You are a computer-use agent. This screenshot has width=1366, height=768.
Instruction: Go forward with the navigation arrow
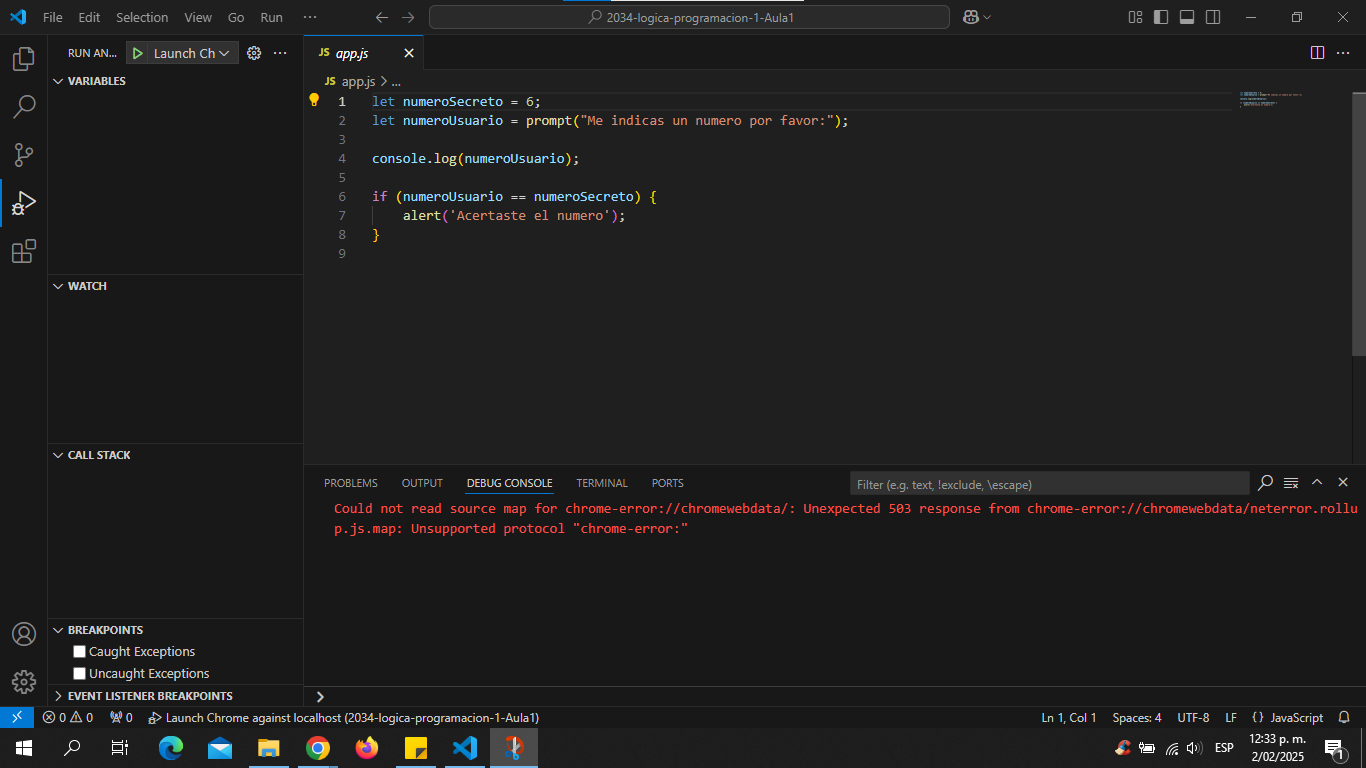(407, 17)
